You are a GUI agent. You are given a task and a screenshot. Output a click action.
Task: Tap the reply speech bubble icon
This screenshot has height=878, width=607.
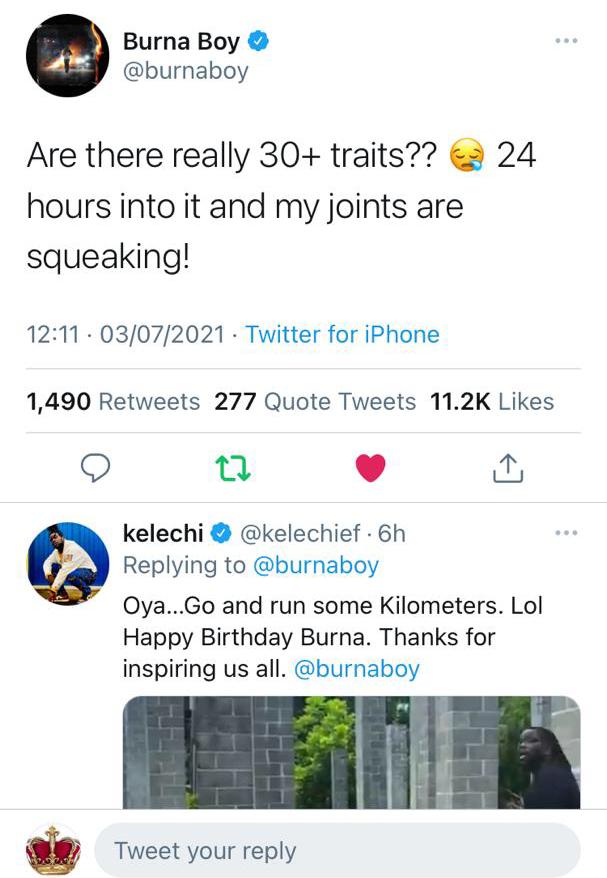95,468
